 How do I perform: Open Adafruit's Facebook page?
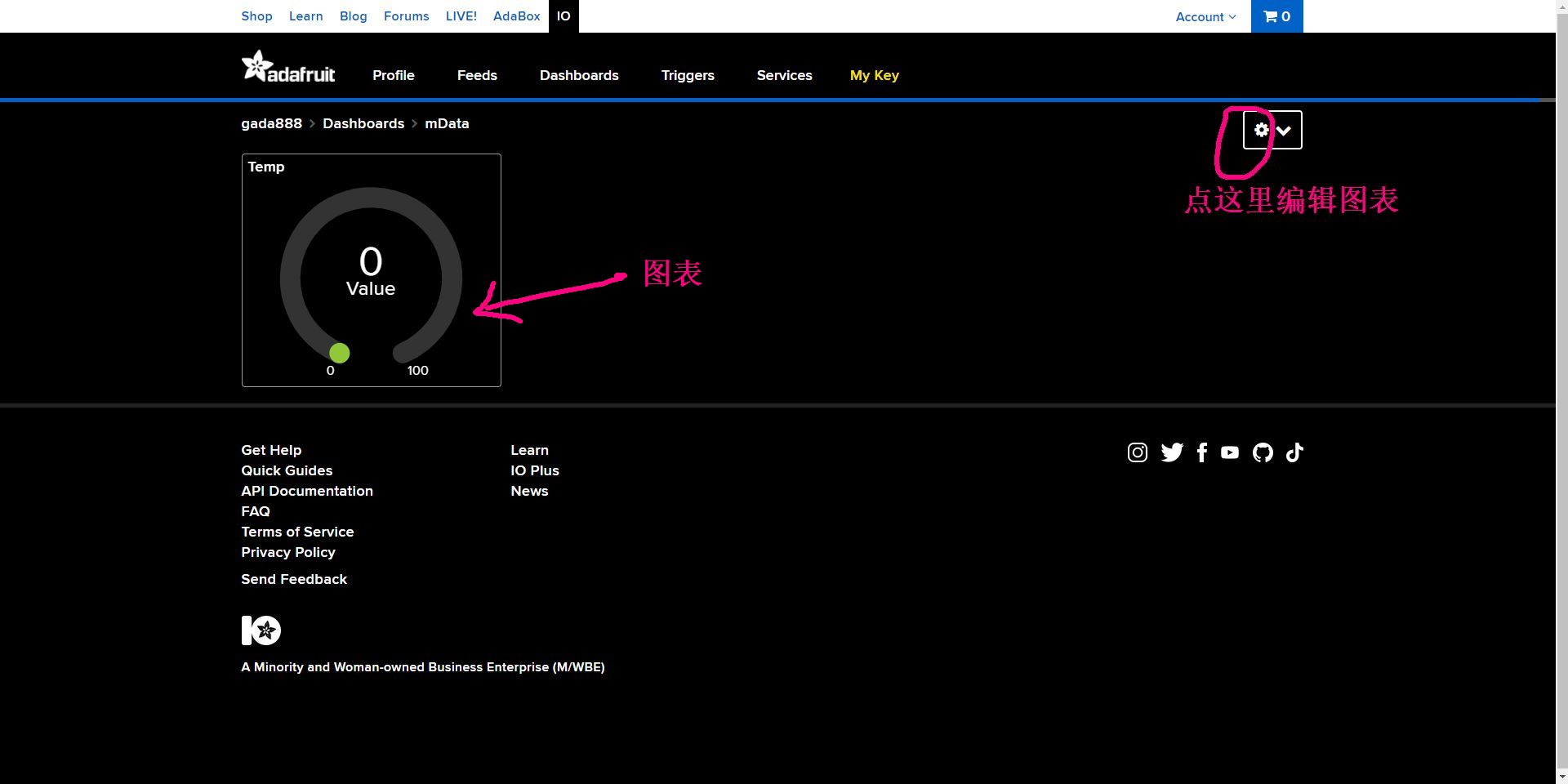click(1202, 452)
